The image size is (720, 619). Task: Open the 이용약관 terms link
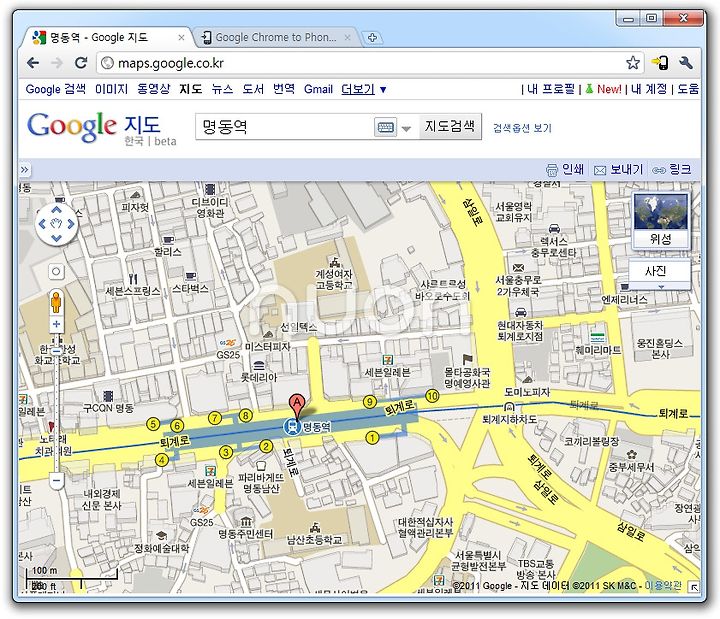pos(663,585)
